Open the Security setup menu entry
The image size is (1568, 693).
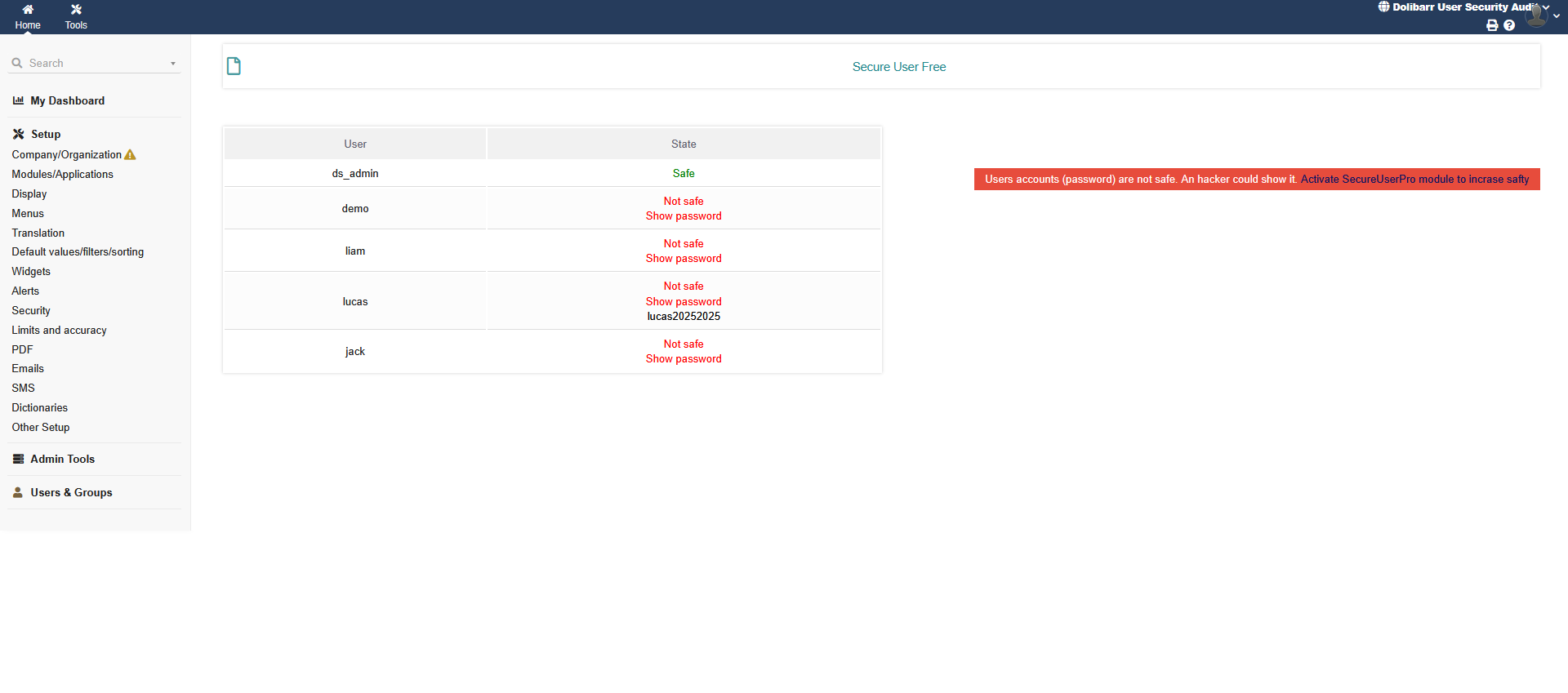pos(31,311)
